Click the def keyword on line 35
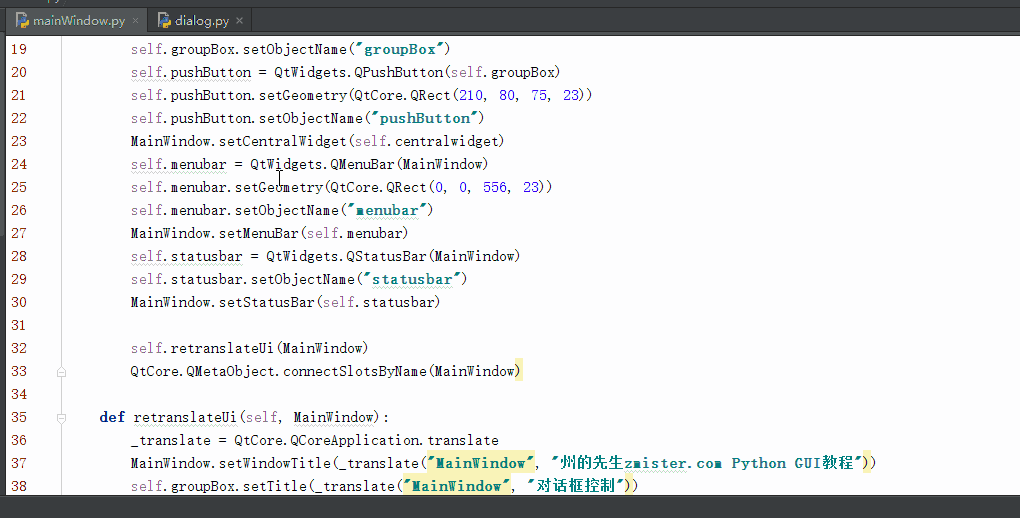Screen dimensions: 1020x518 (112, 417)
